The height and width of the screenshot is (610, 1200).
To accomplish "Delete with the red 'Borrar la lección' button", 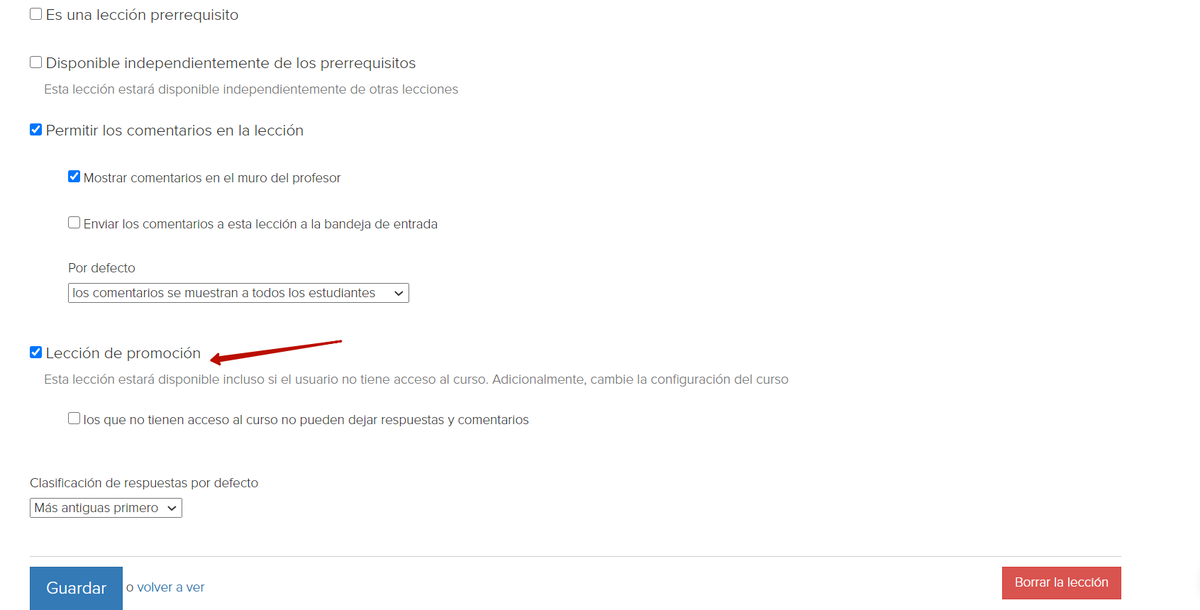I will point(1061,582).
